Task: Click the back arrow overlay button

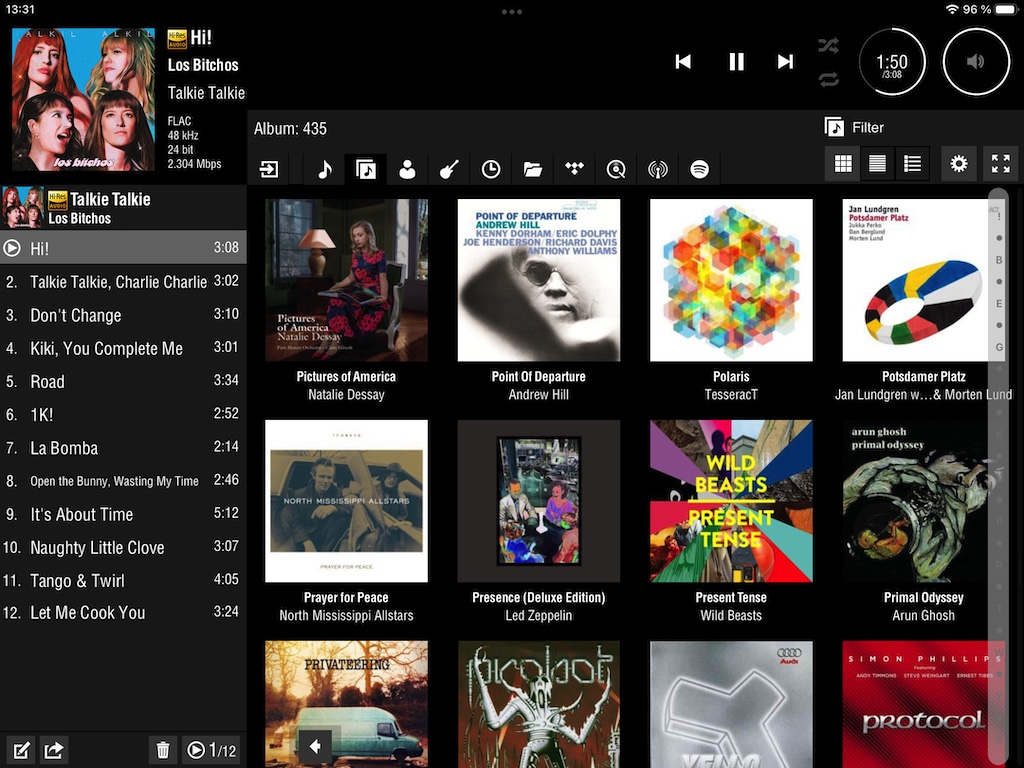Action: (x=315, y=746)
